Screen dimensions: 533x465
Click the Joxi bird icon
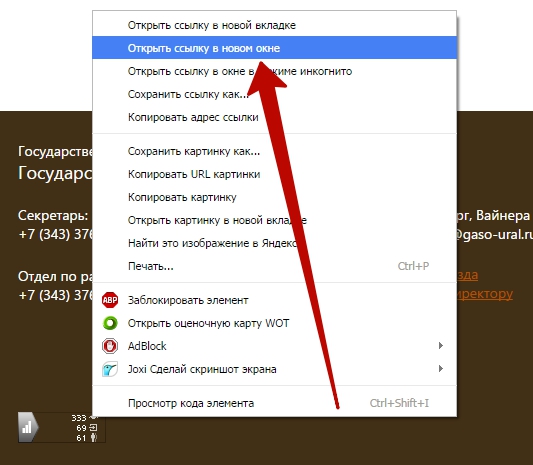tap(110, 369)
